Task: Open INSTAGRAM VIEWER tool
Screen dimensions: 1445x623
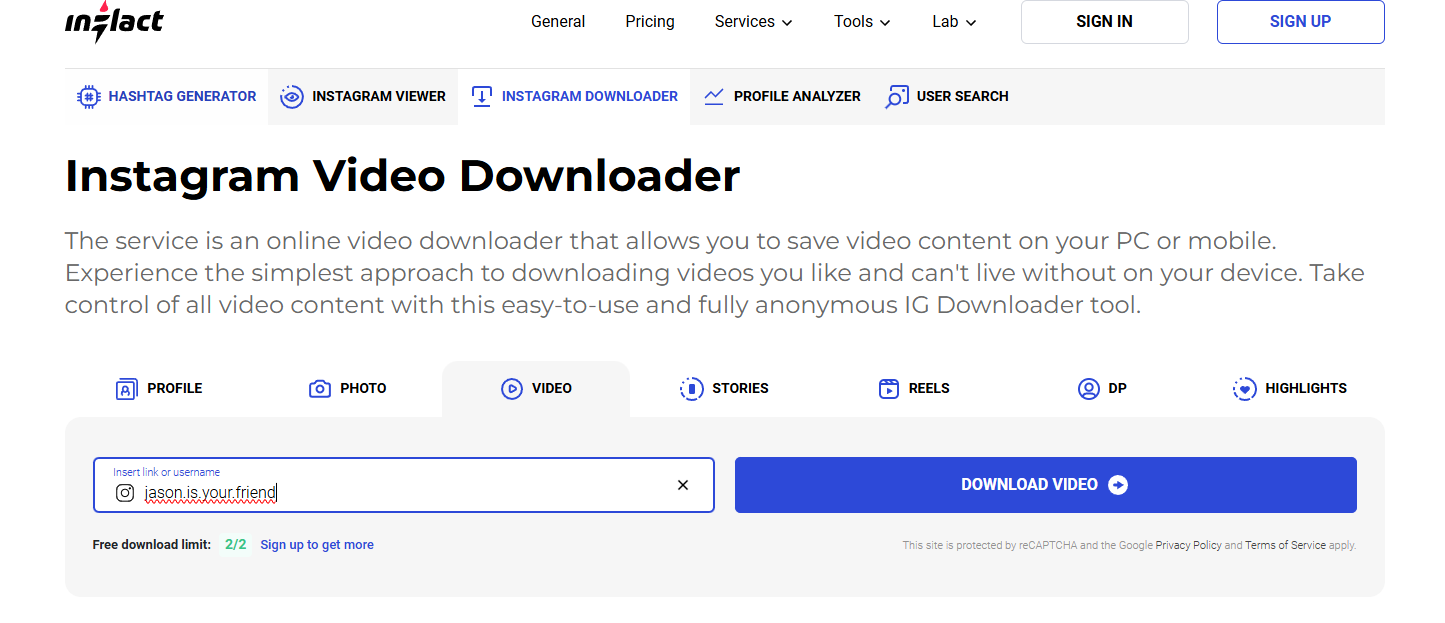Action: [363, 97]
